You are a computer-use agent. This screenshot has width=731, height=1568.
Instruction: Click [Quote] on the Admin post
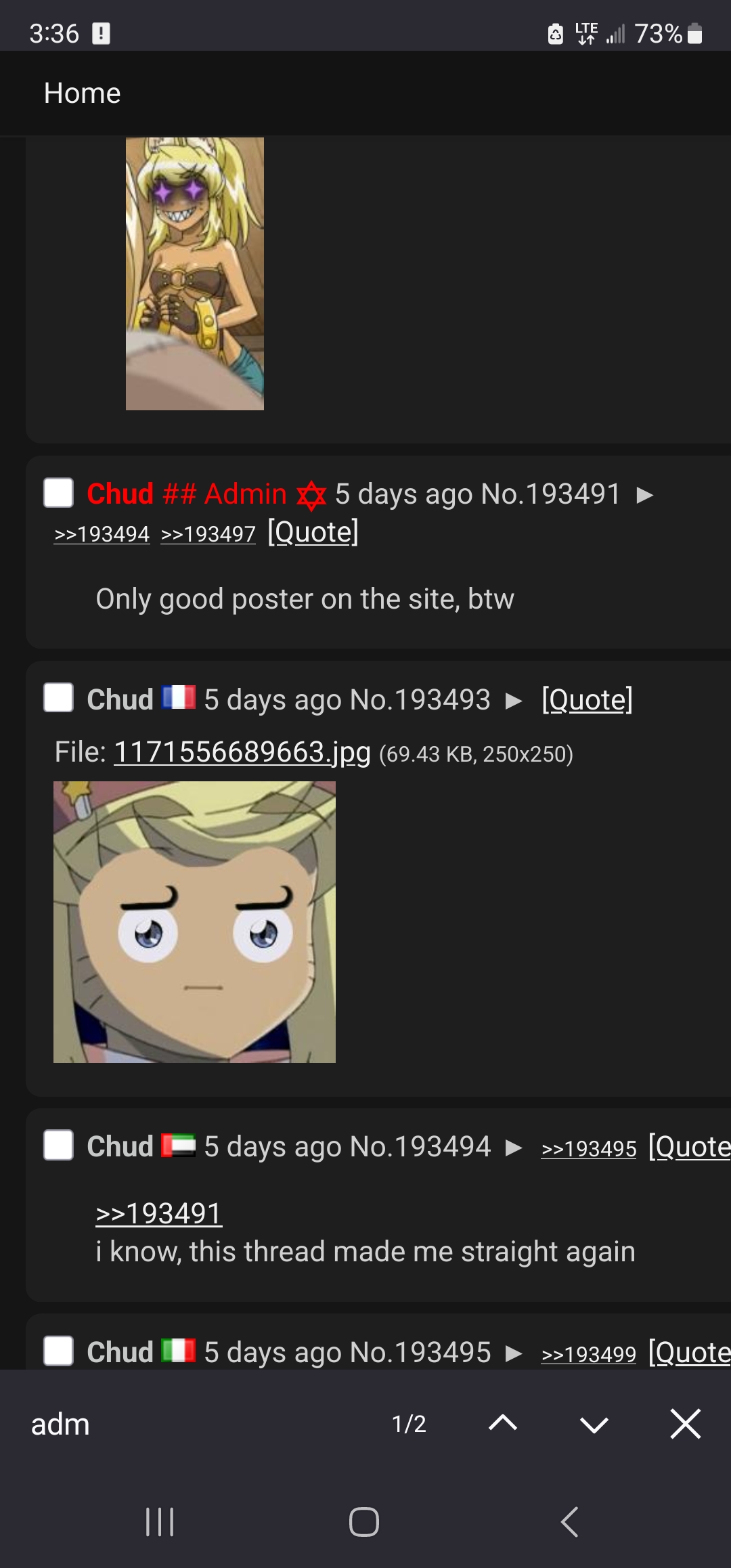[313, 532]
